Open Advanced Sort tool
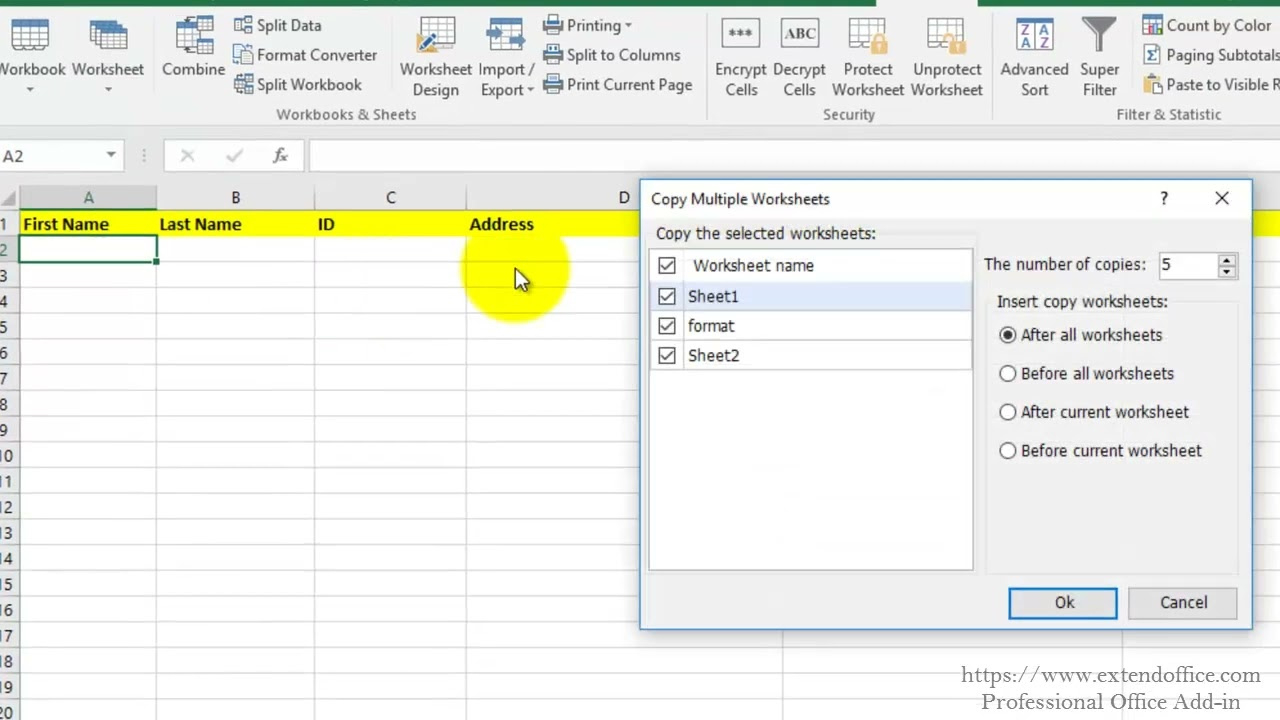The height and width of the screenshot is (720, 1280). click(1034, 37)
